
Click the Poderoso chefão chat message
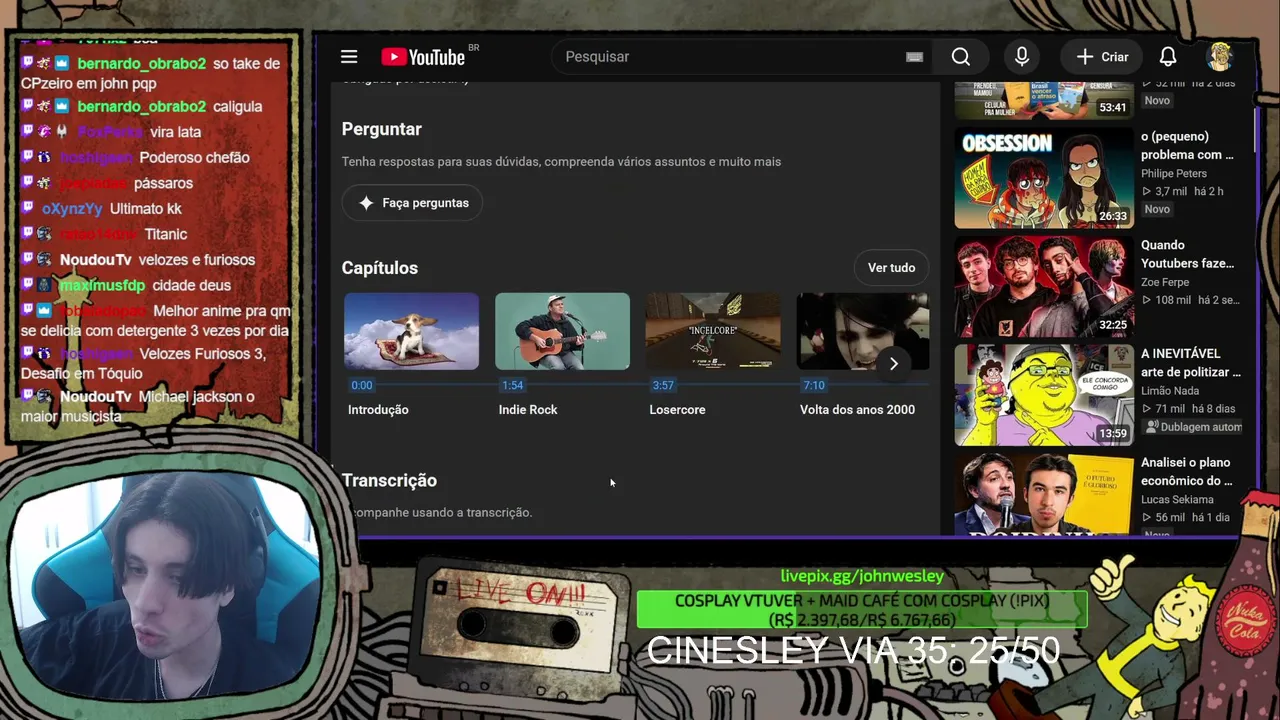[195, 158]
